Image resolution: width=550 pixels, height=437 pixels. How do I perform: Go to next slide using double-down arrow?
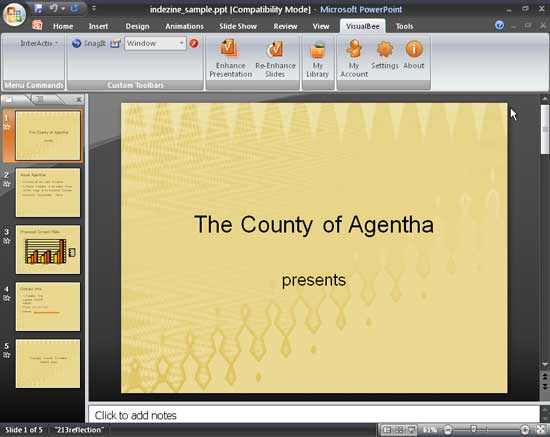tap(545, 386)
